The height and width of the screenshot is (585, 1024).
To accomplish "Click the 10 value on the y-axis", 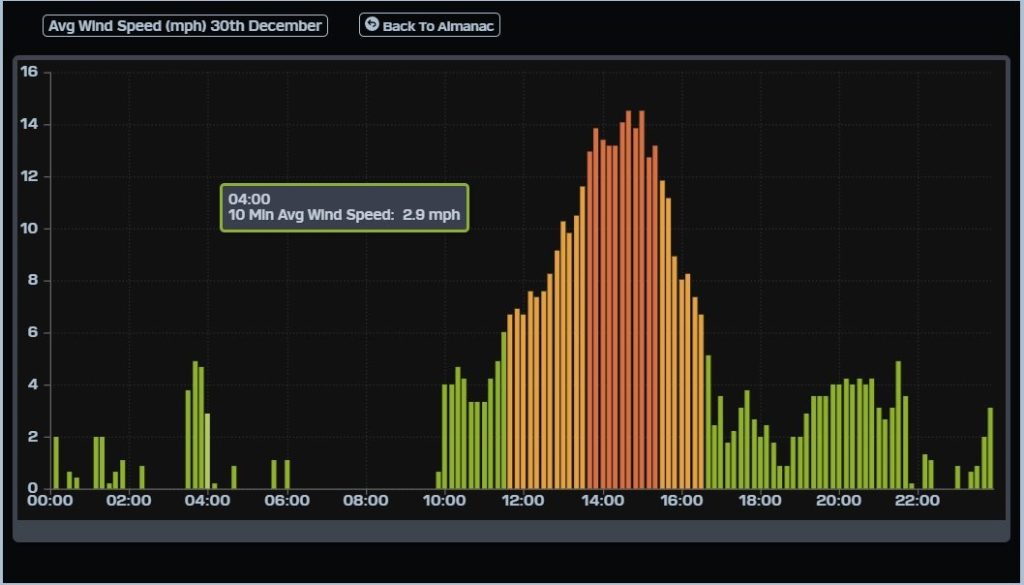I will click(29, 228).
